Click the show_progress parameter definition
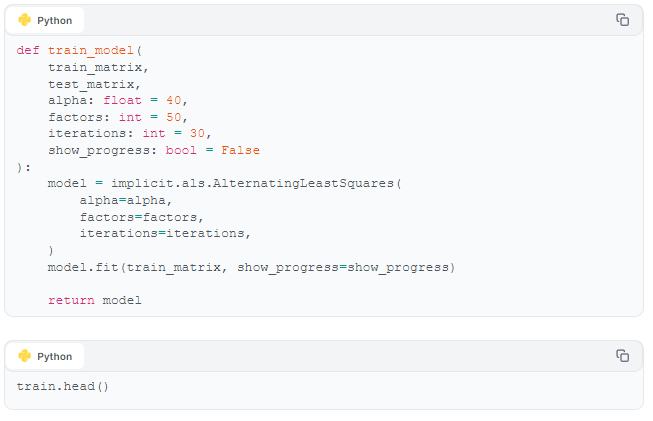The image size is (653, 421). [154, 150]
